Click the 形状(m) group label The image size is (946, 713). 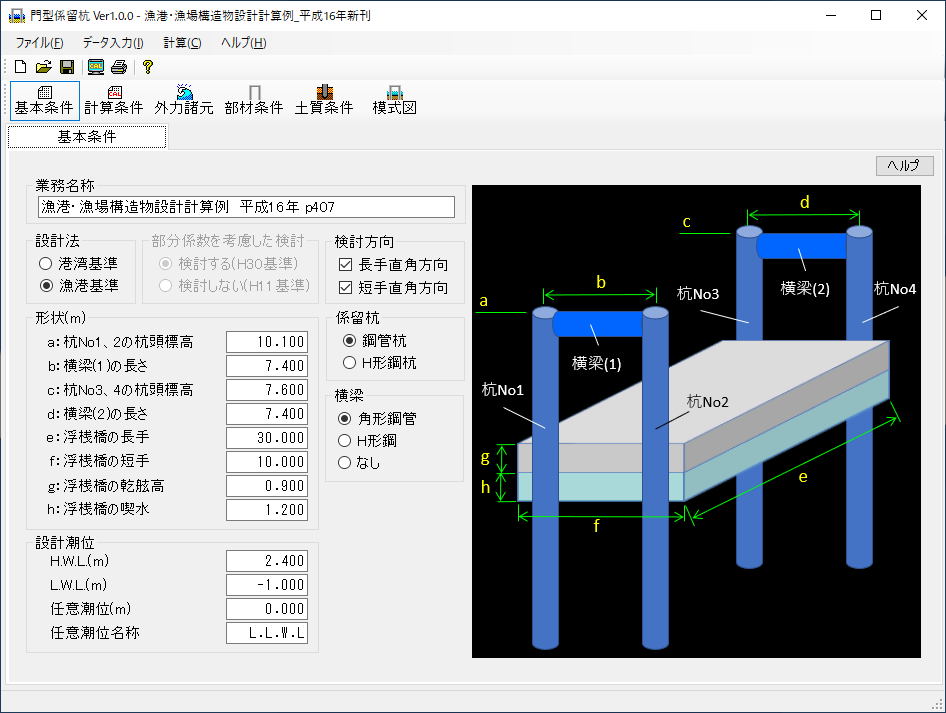(60, 318)
